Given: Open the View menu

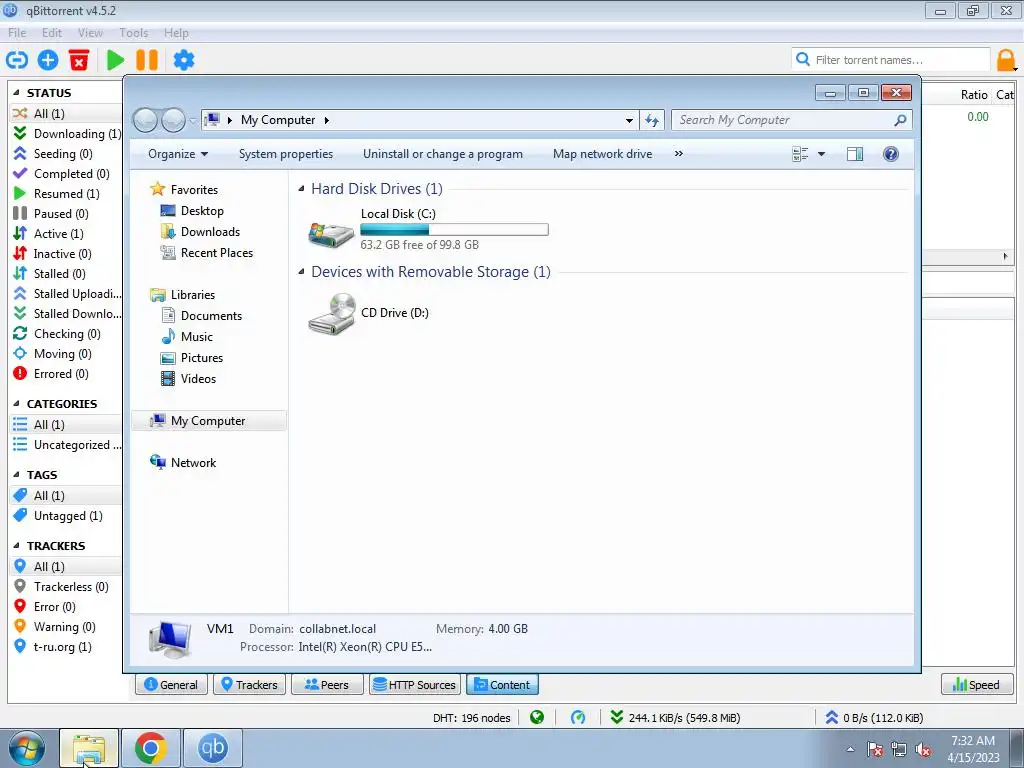Looking at the screenshot, I should point(90,33).
